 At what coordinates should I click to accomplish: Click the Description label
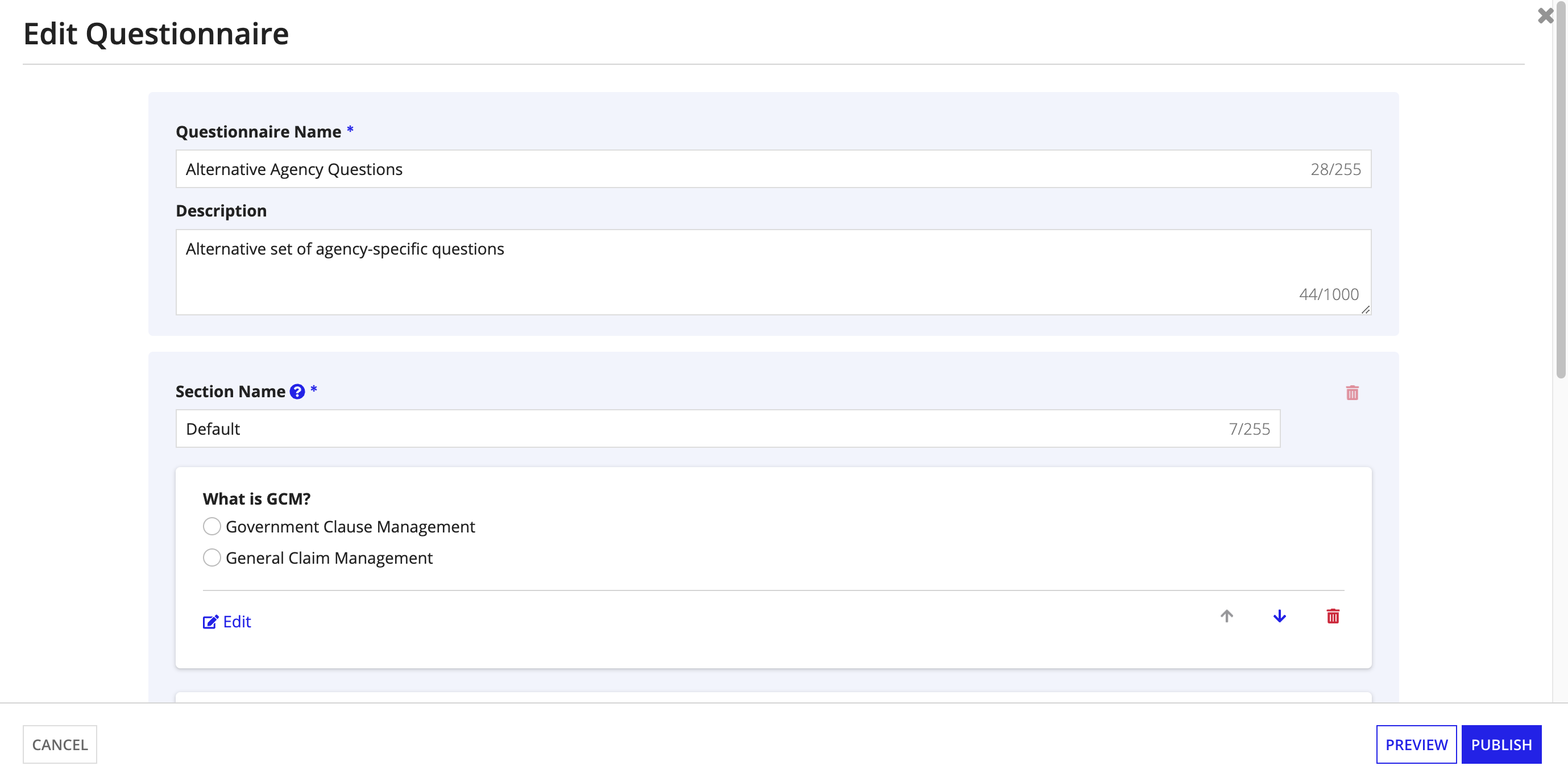tap(221, 210)
